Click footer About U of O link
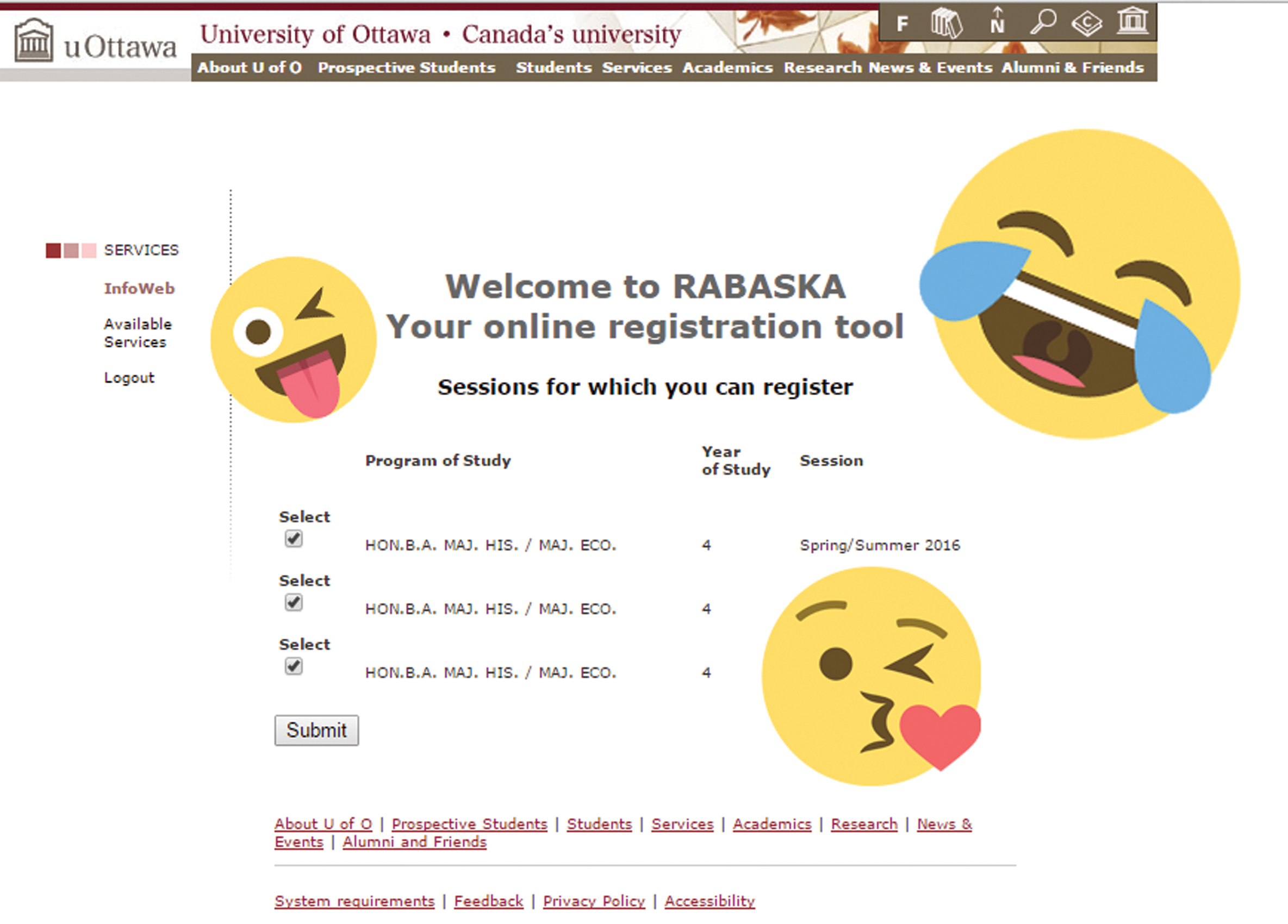This screenshot has width=1288, height=924. pos(323,823)
